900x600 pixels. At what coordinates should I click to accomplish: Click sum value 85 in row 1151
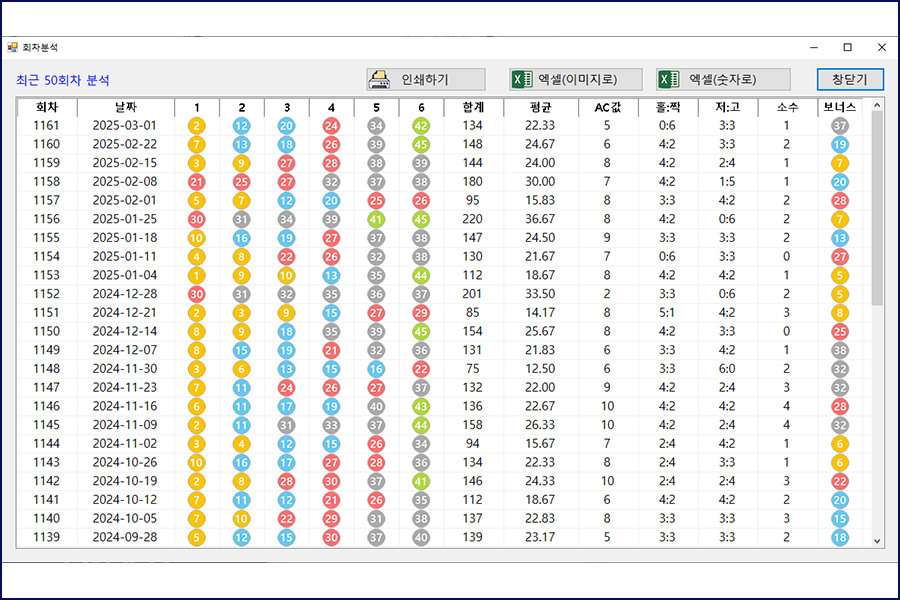[472, 313]
